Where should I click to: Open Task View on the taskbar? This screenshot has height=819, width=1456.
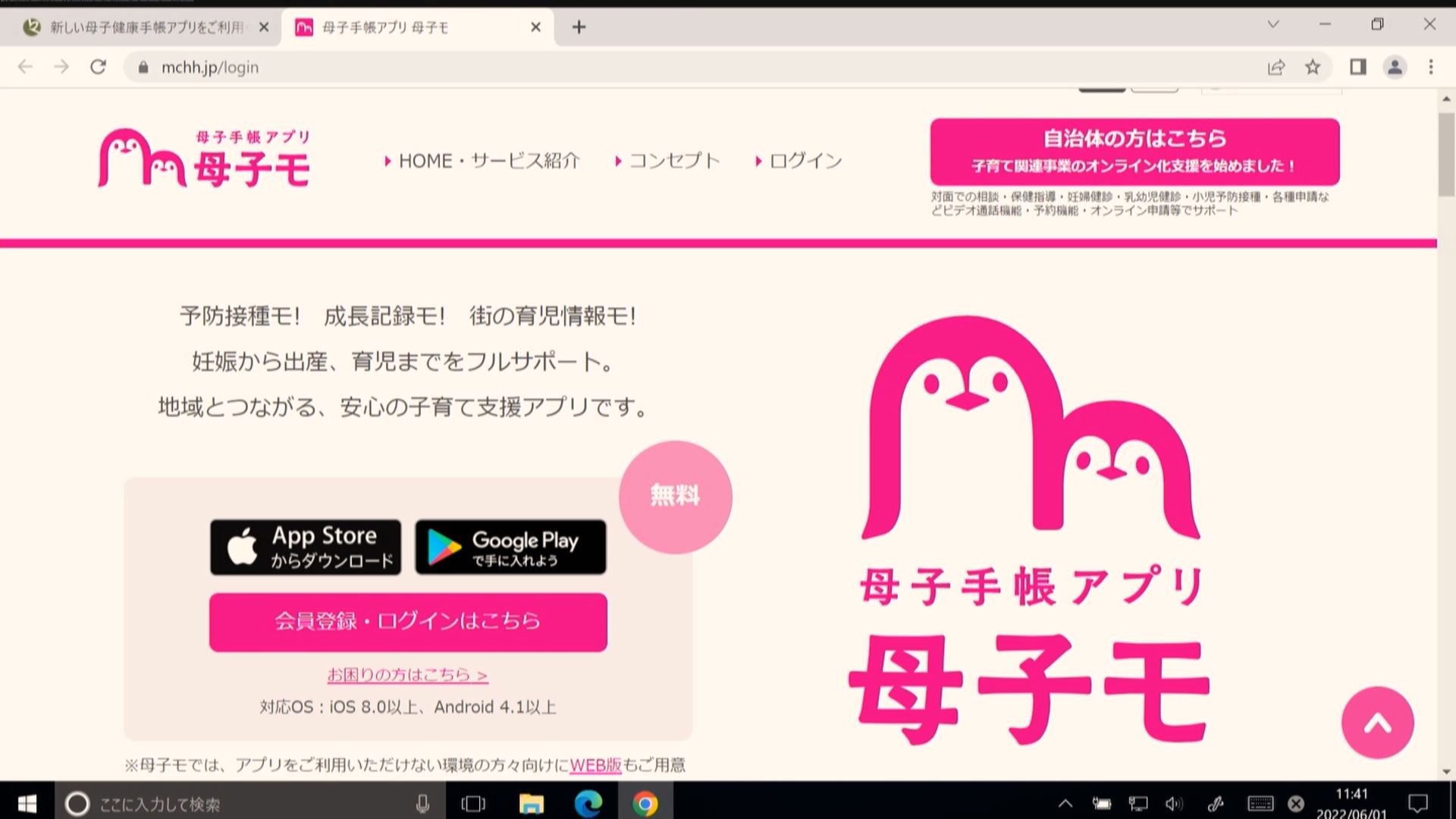pos(473,804)
